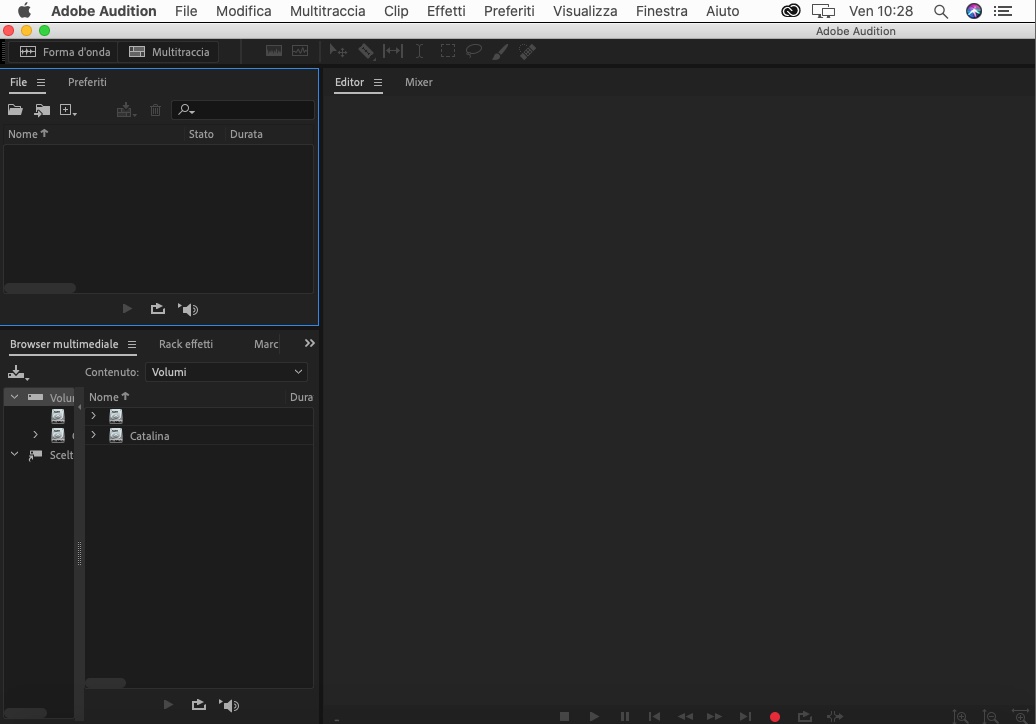The height and width of the screenshot is (724, 1036).
Task: Select the Move tool
Action: 338,52
